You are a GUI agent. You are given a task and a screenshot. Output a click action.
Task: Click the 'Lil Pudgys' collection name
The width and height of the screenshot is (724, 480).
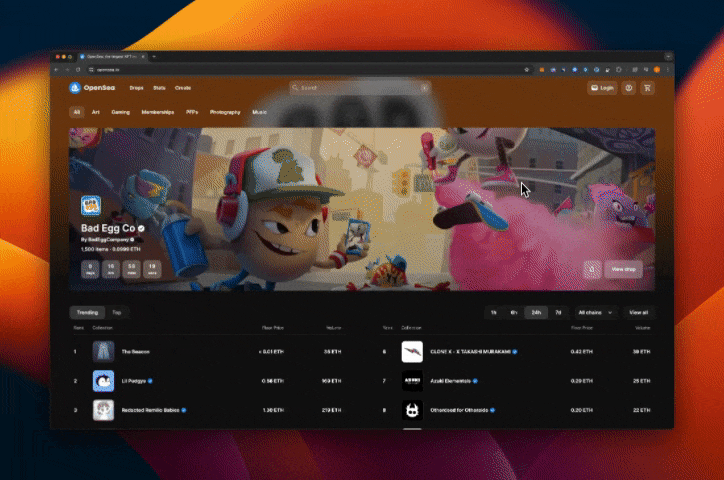(133, 381)
